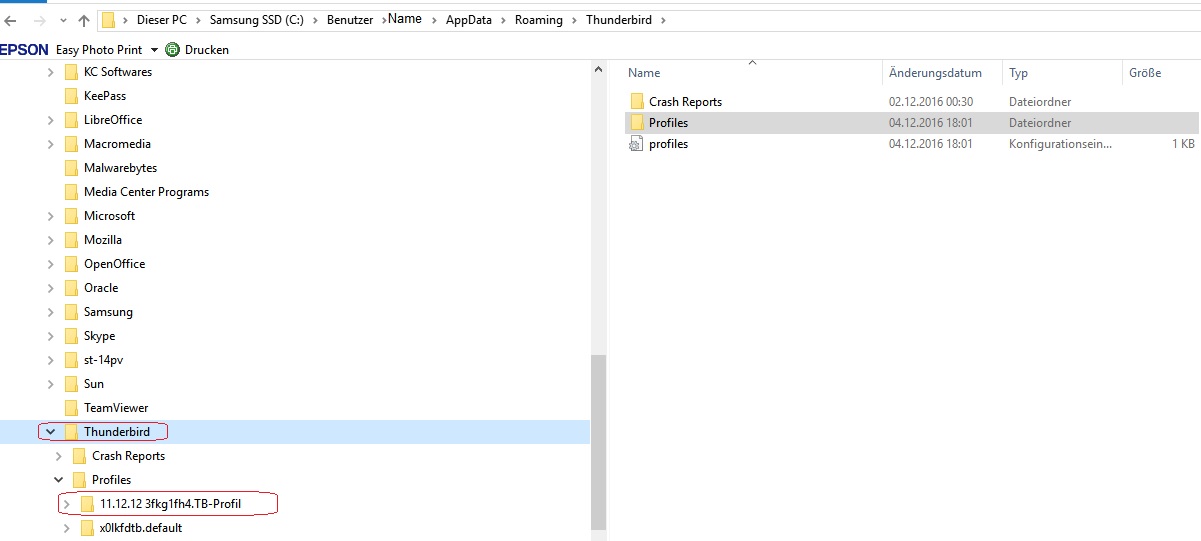Click Crash Reports folder icon in file list
The width and height of the screenshot is (1201, 541).
[x=637, y=102]
